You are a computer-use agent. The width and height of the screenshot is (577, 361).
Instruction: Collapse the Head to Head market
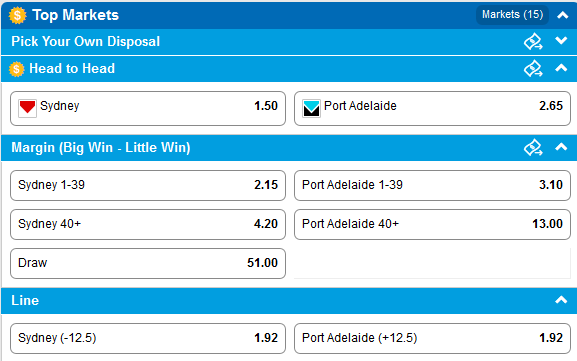561,68
